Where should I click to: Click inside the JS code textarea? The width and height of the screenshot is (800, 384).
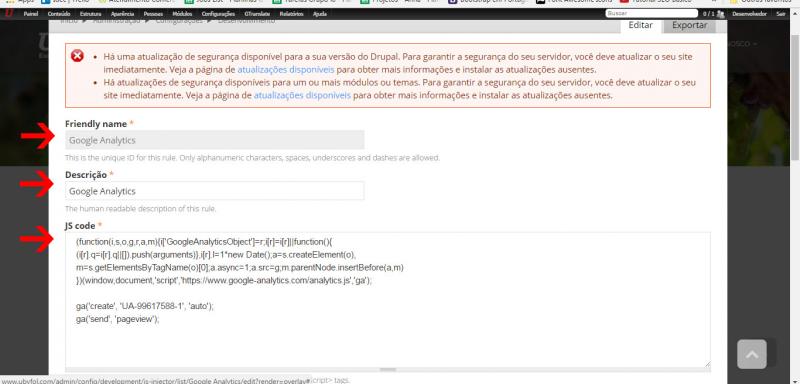(388, 299)
